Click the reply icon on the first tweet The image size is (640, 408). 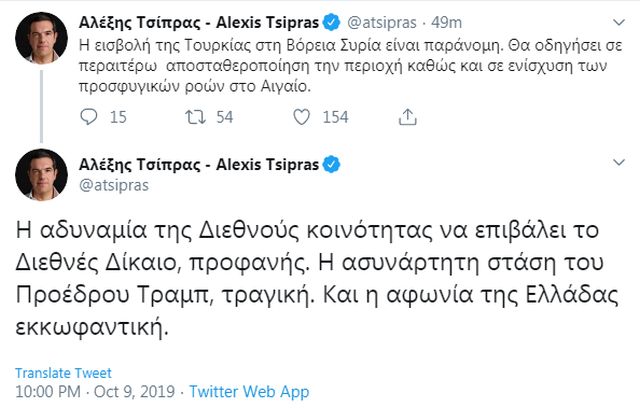click(x=89, y=117)
